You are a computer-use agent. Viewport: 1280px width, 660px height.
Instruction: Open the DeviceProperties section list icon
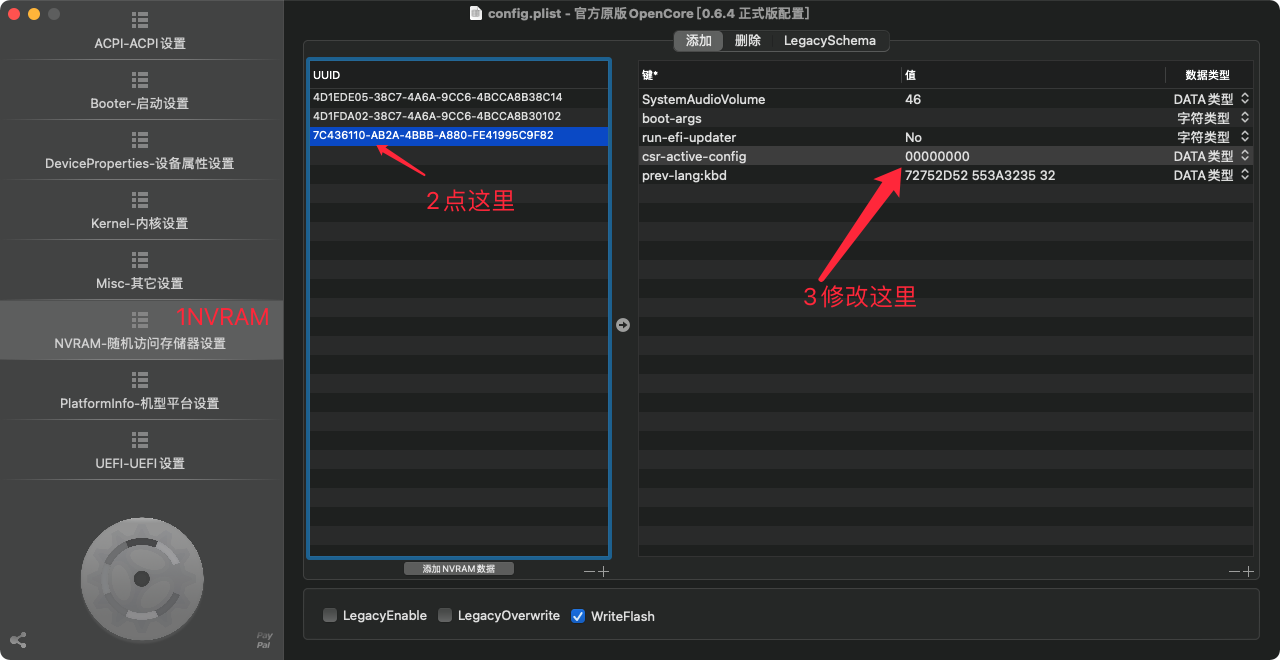point(140,140)
